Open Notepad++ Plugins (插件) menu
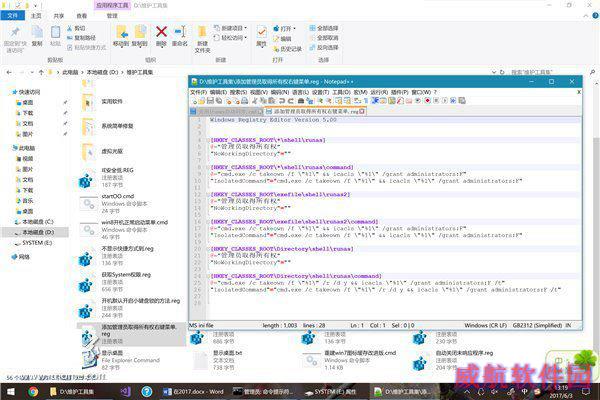The width and height of the screenshot is (600, 400). [x=399, y=92]
